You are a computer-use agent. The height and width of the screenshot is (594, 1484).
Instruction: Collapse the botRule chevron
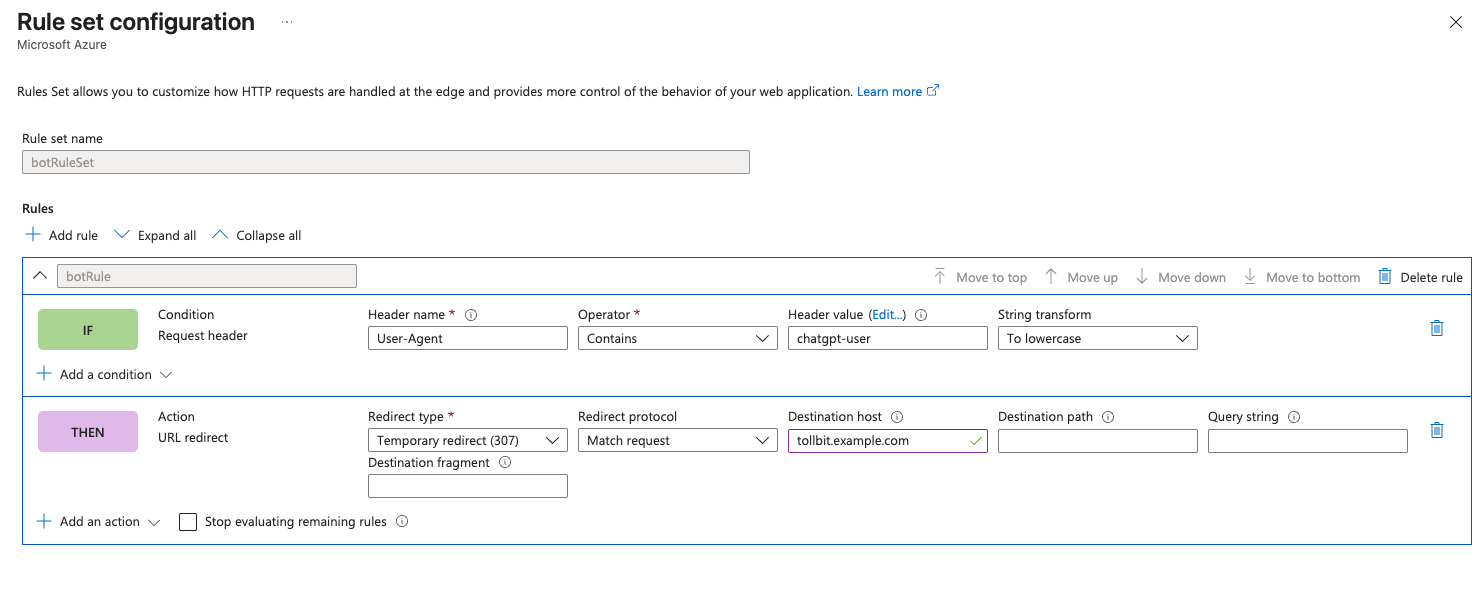point(41,276)
